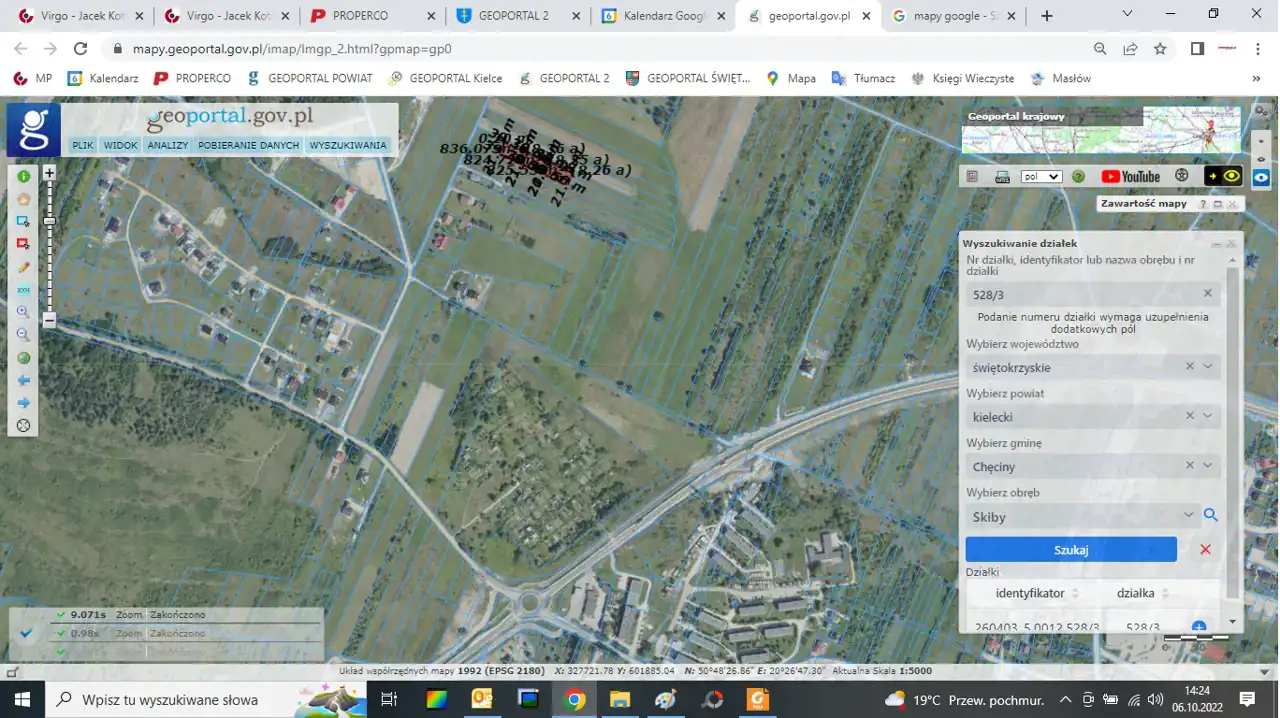Click the magnifier zoom-in tool
This screenshot has width=1280, height=718.
[24, 312]
